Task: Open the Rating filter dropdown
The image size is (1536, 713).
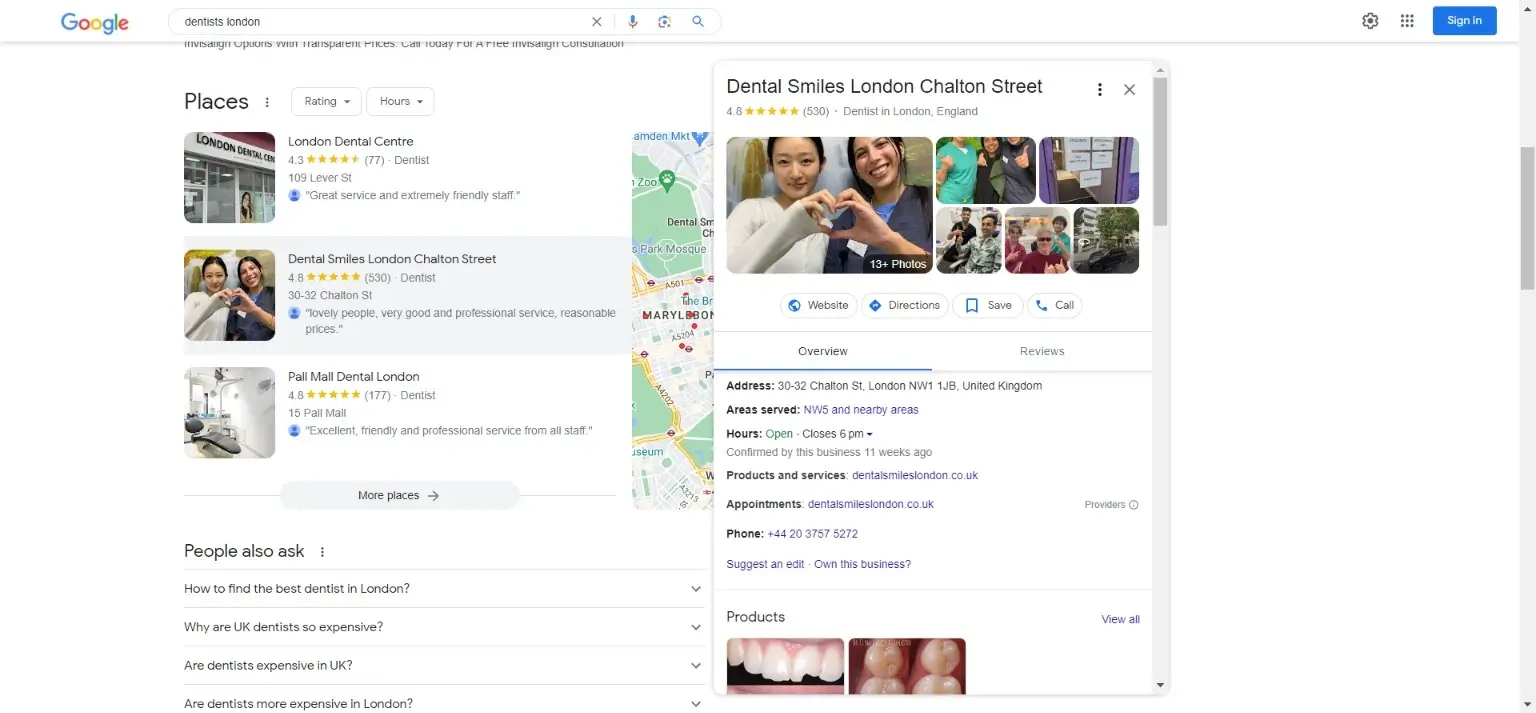Action: coord(326,102)
